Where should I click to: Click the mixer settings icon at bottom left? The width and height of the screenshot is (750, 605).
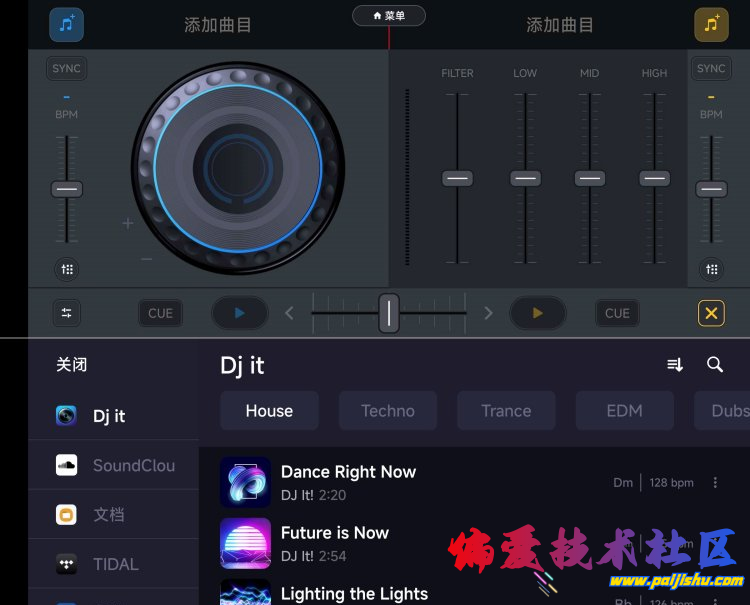67,313
